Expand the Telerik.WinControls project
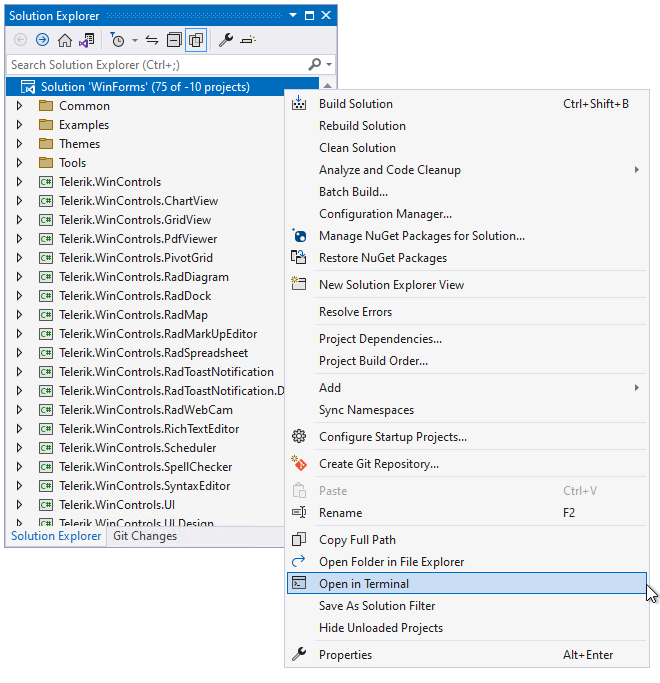The width and height of the screenshot is (660, 683). click(x=19, y=182)
